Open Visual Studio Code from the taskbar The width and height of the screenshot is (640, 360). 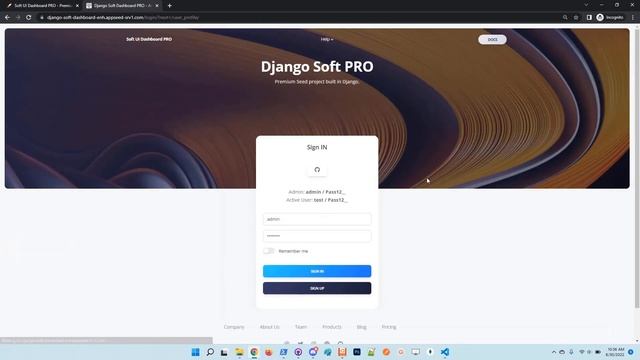click(x=445, y=352)
